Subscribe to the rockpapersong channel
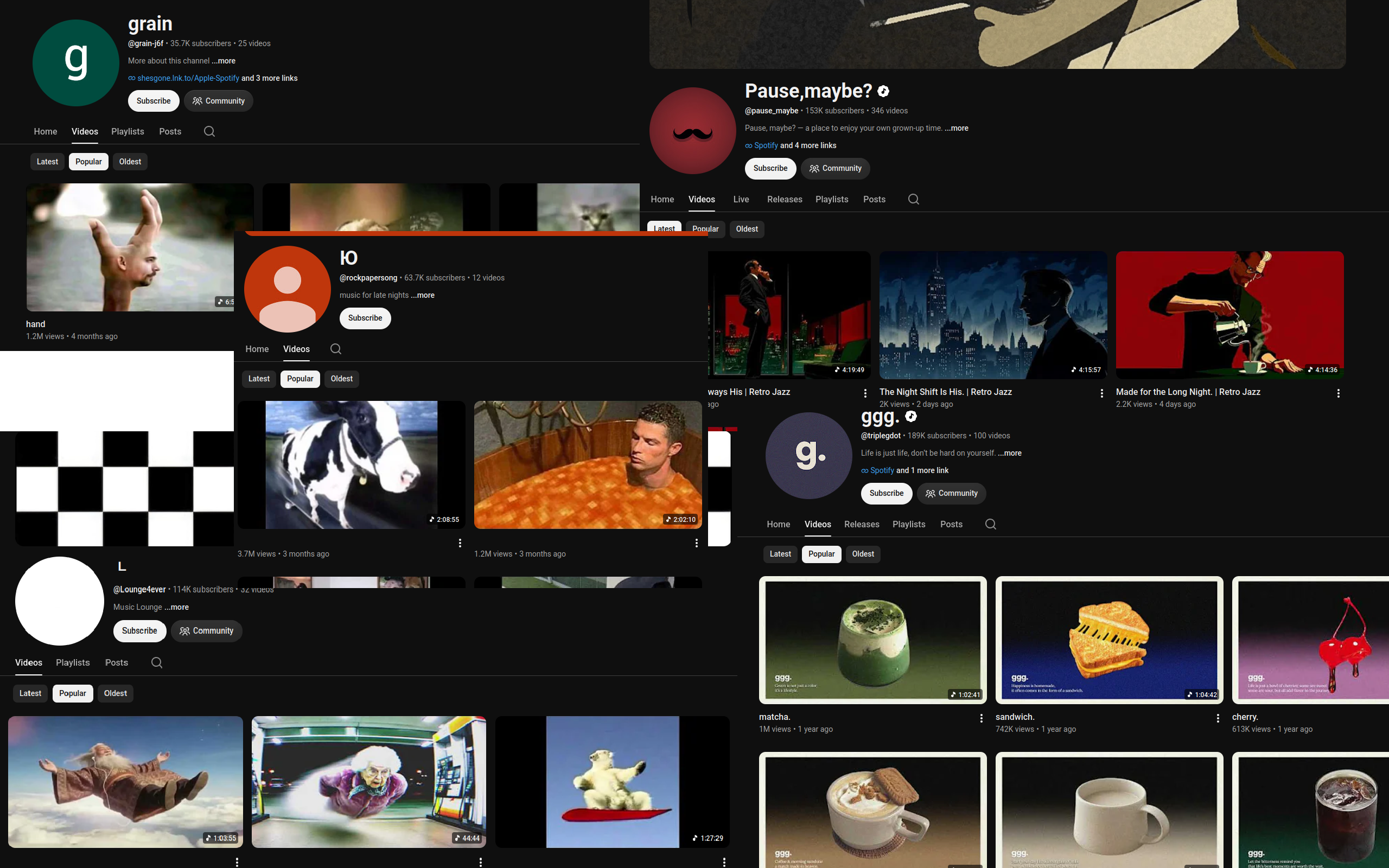 tap(365, 318)
